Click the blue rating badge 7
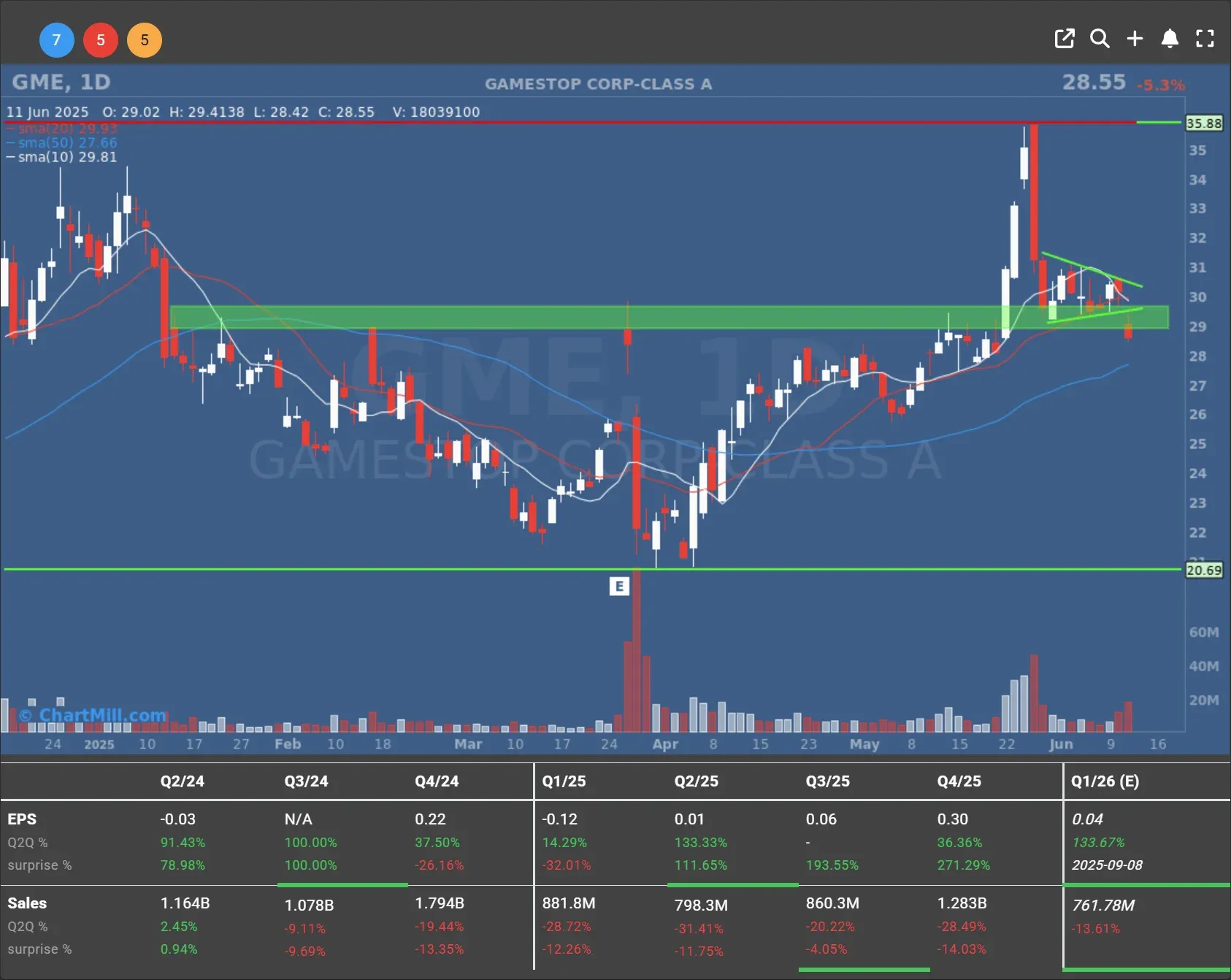This screenshot has width=1231, height=980. [56, 40]
